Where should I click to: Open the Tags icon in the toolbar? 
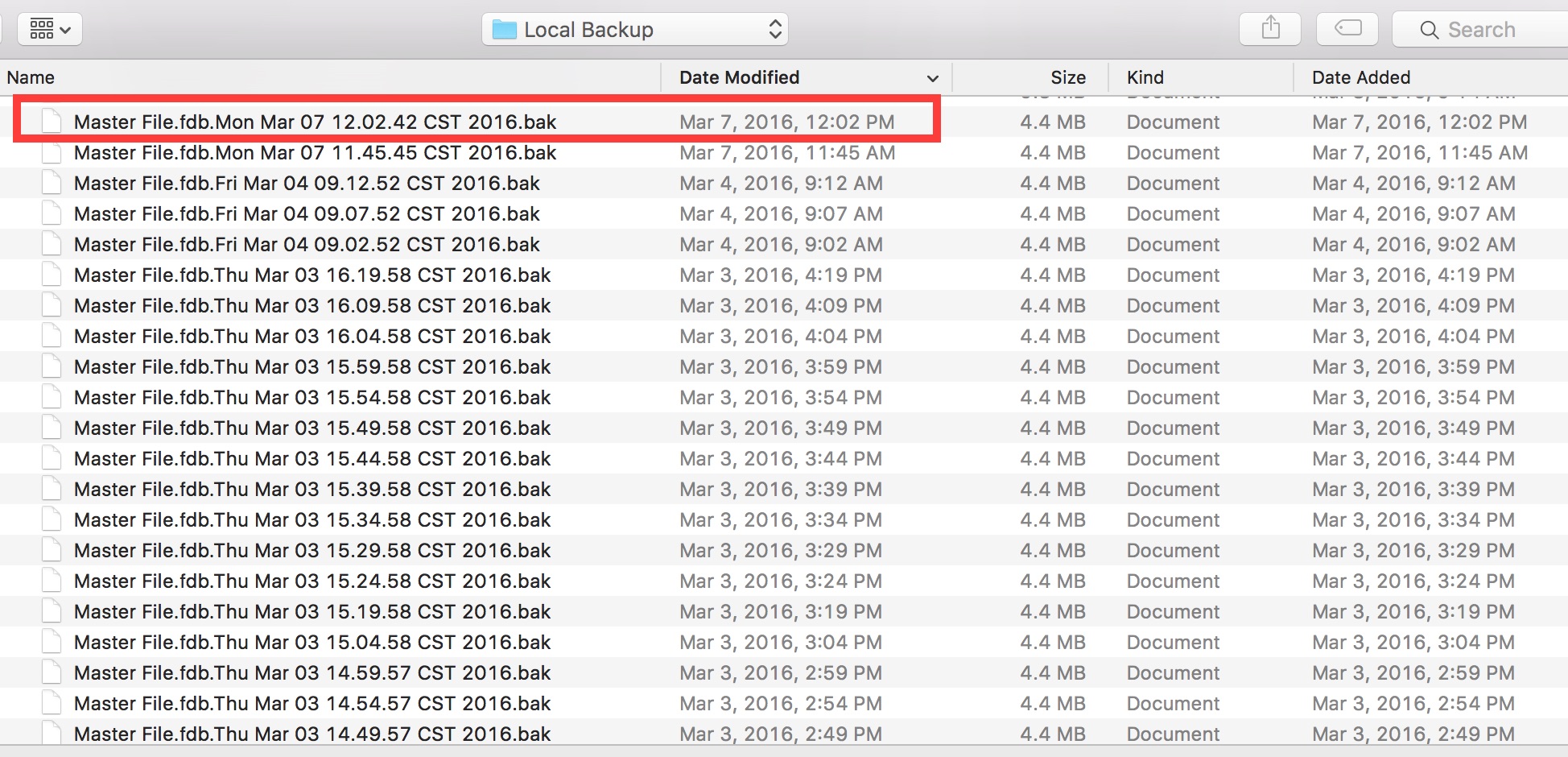[1347, 27]
